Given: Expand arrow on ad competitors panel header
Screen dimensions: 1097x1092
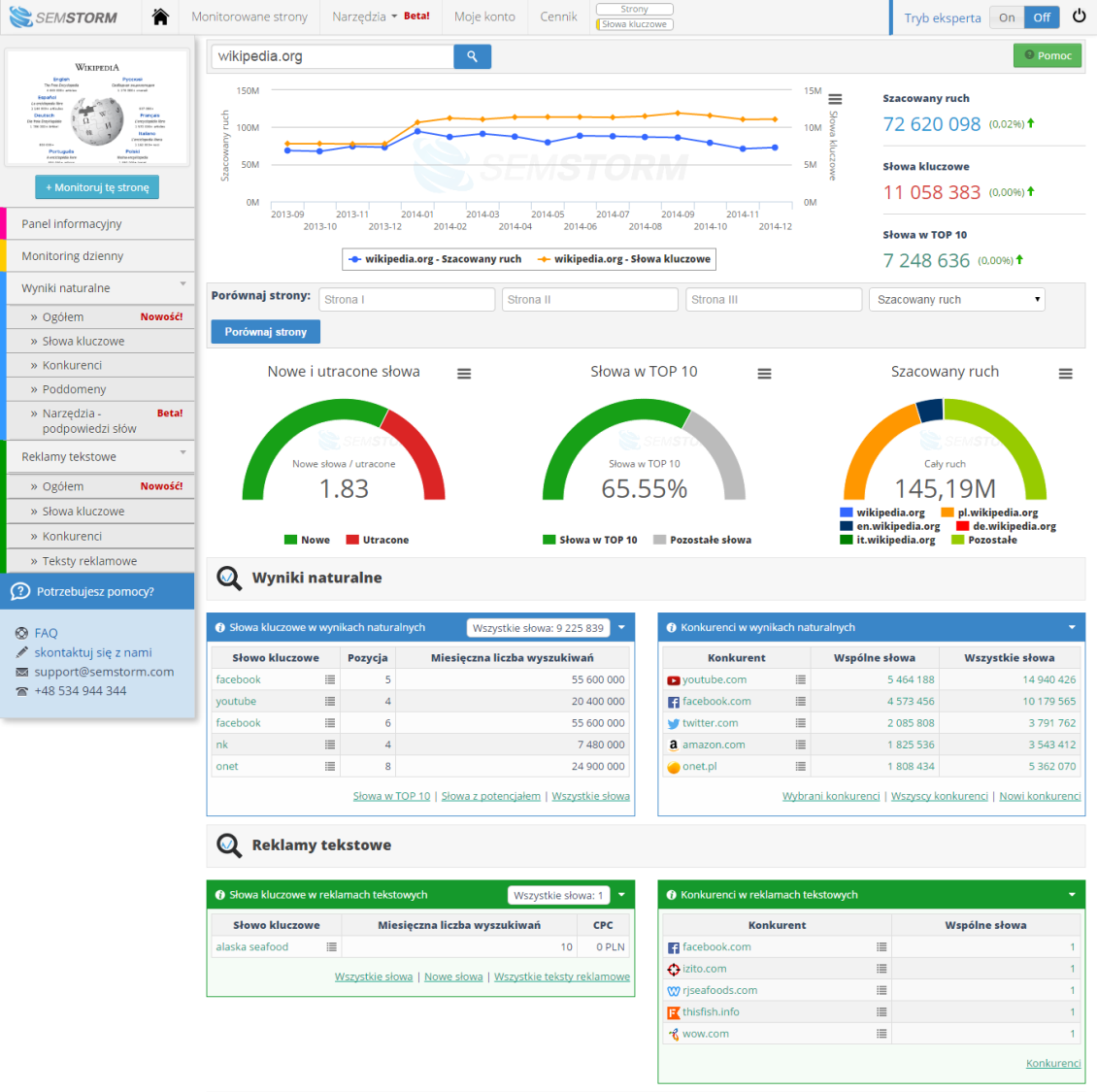Looking at the screenshot, I should pos(1072,895).
